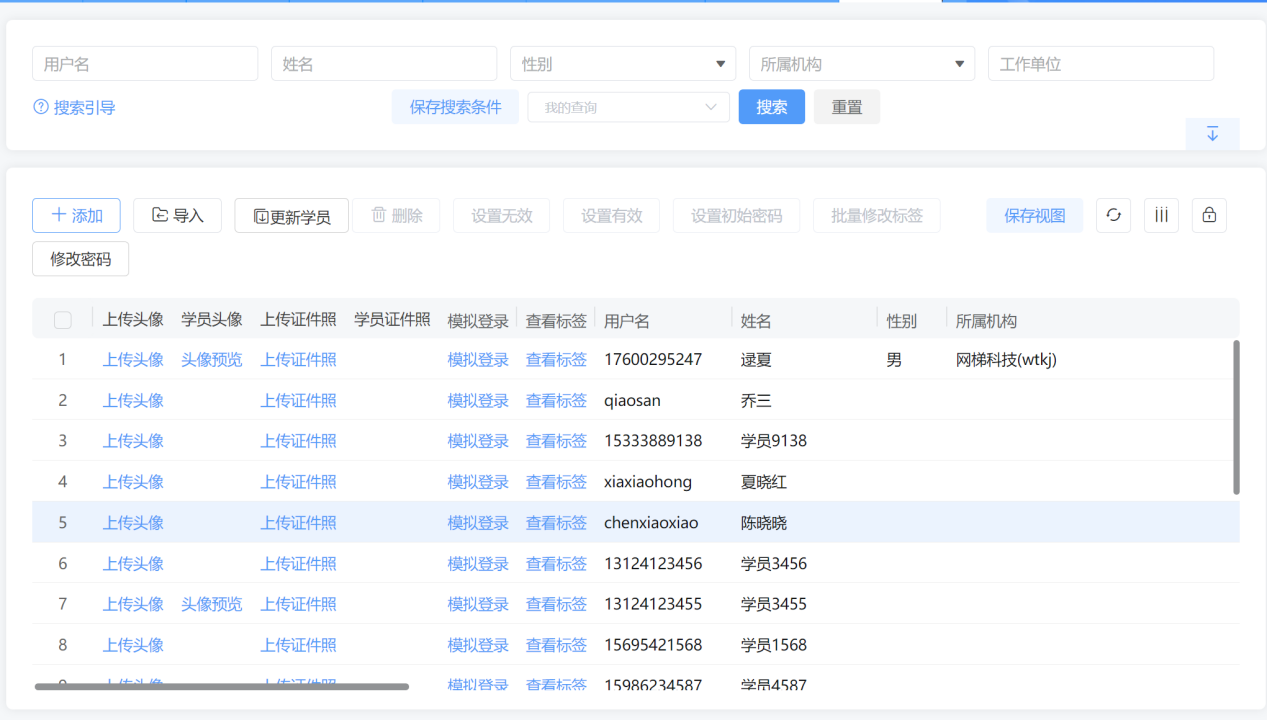Screen dimensions: 1267x720
Task: Focus the 工作单位 search field
Action: pyautogui.click(x=1101, y=64)
